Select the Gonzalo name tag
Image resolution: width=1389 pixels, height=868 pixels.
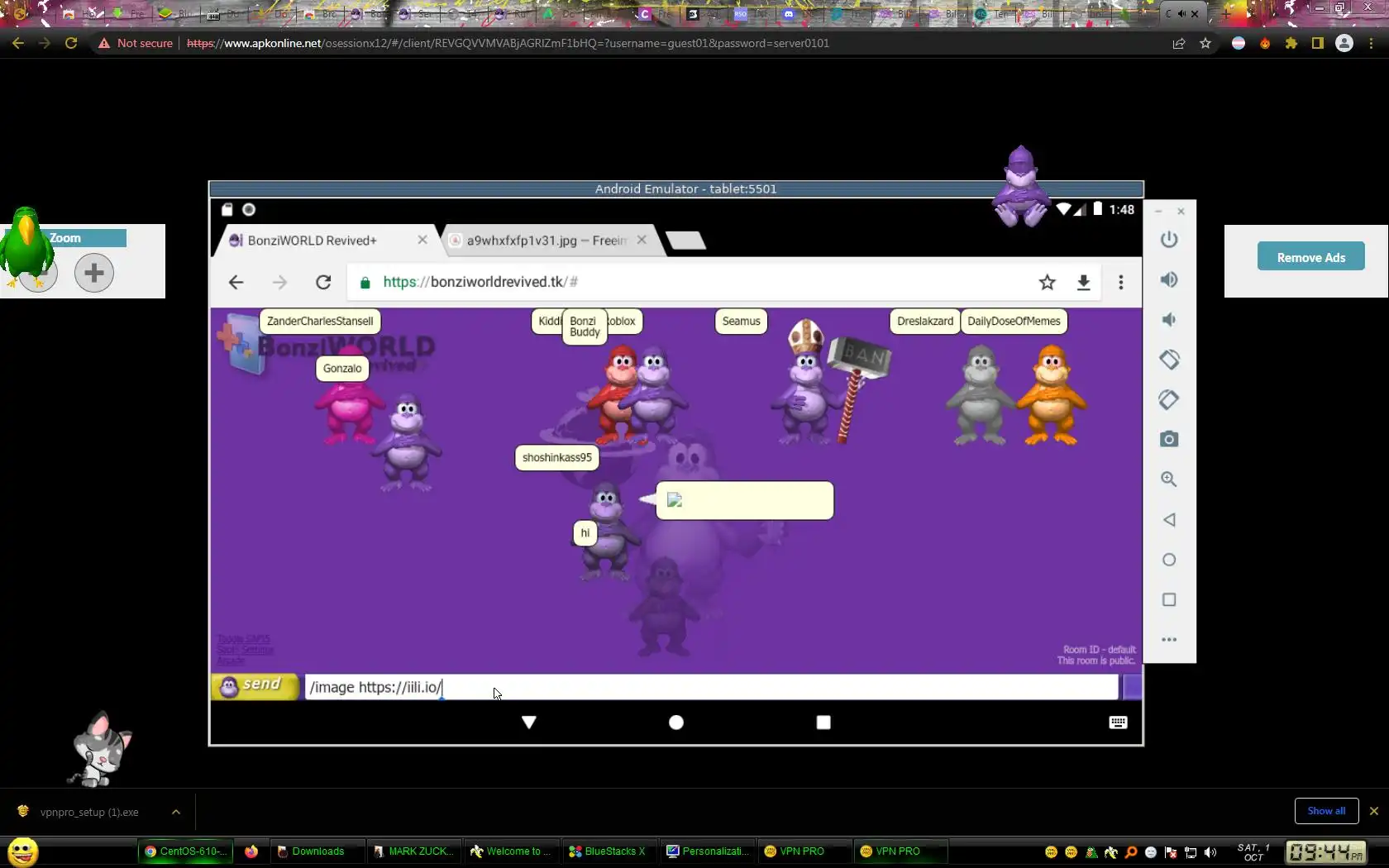point(342,369)
